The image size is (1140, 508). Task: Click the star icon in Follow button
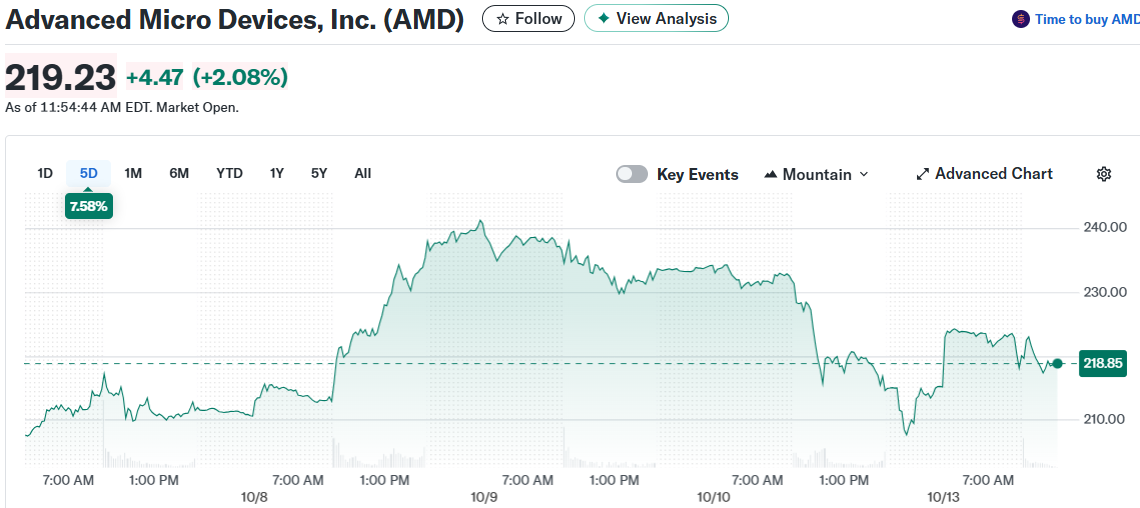pyautogui.click(x=503, y=19)
